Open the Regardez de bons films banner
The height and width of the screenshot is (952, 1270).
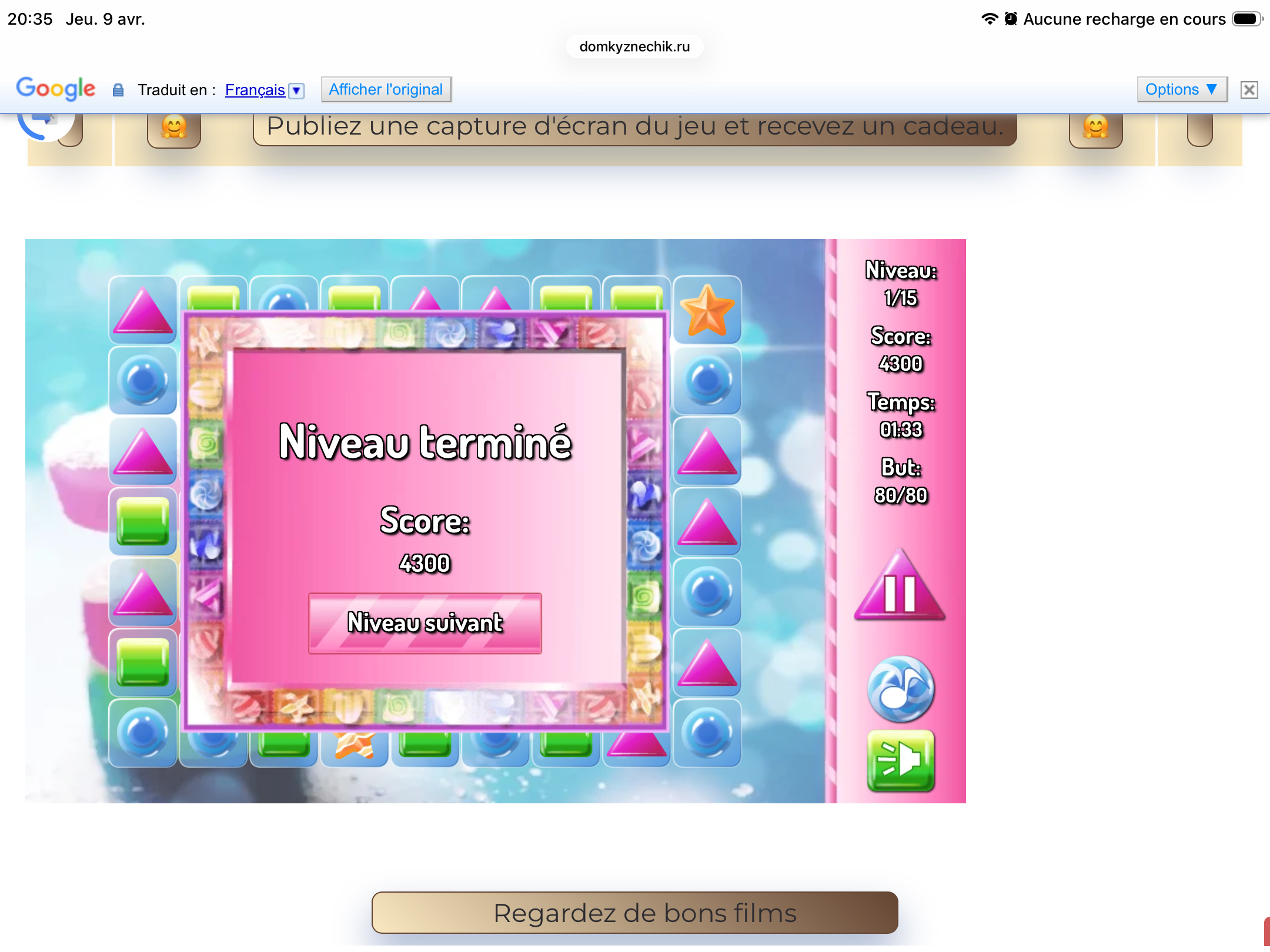[634, 913]
